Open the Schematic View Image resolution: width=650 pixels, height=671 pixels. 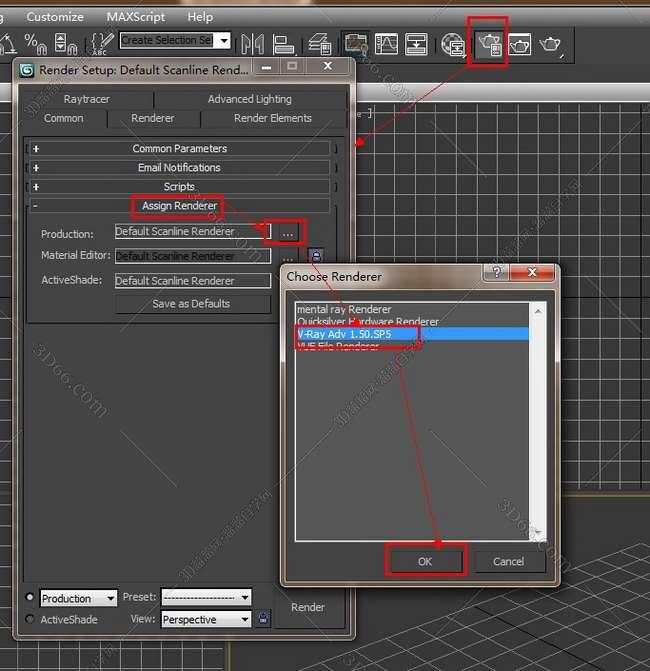tap(416, 44)
